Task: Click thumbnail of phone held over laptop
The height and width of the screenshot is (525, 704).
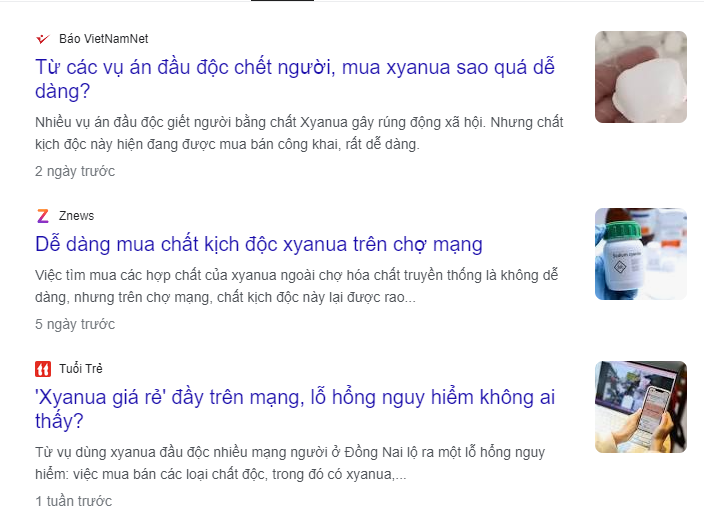Action: pyautogui.click(x=641, y=407)
